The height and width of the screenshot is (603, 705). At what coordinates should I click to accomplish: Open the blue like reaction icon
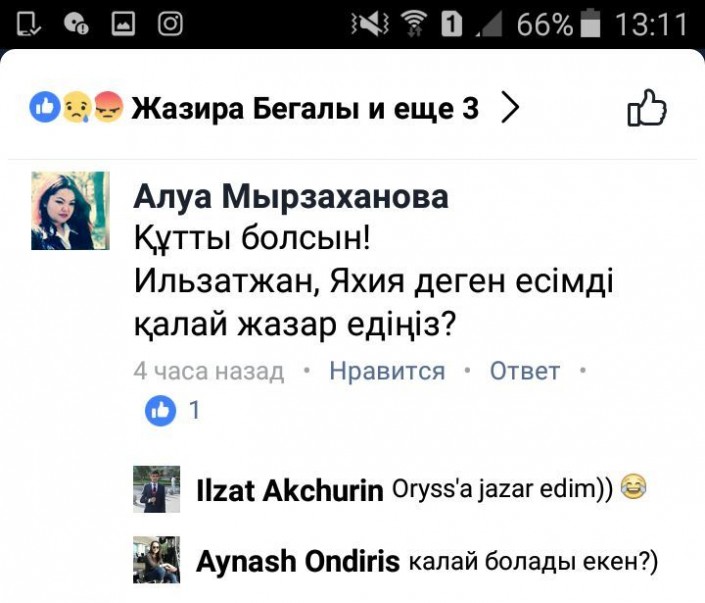click(x=45, y=107)
